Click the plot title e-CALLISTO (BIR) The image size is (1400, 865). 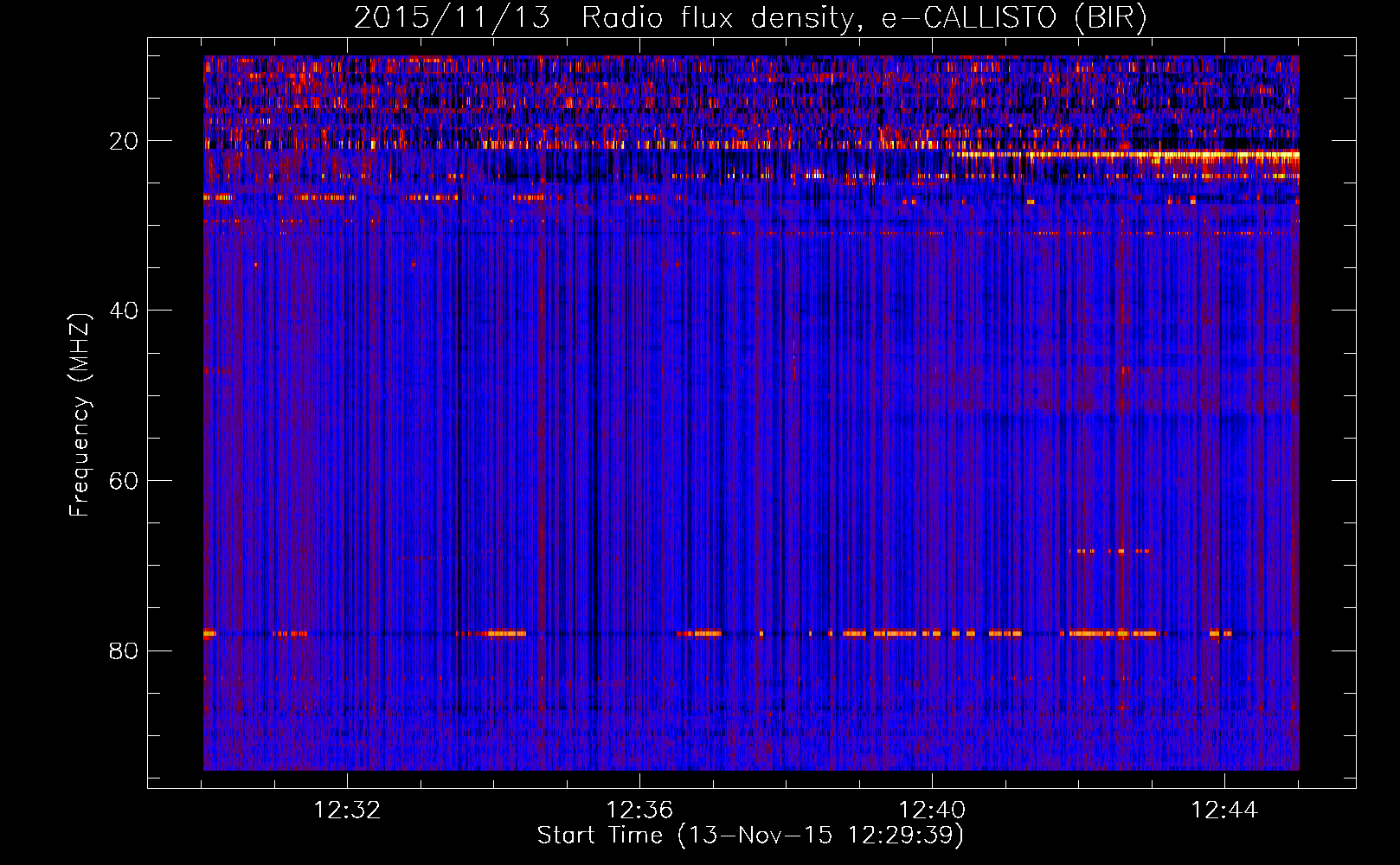click(x=750, y=18)
